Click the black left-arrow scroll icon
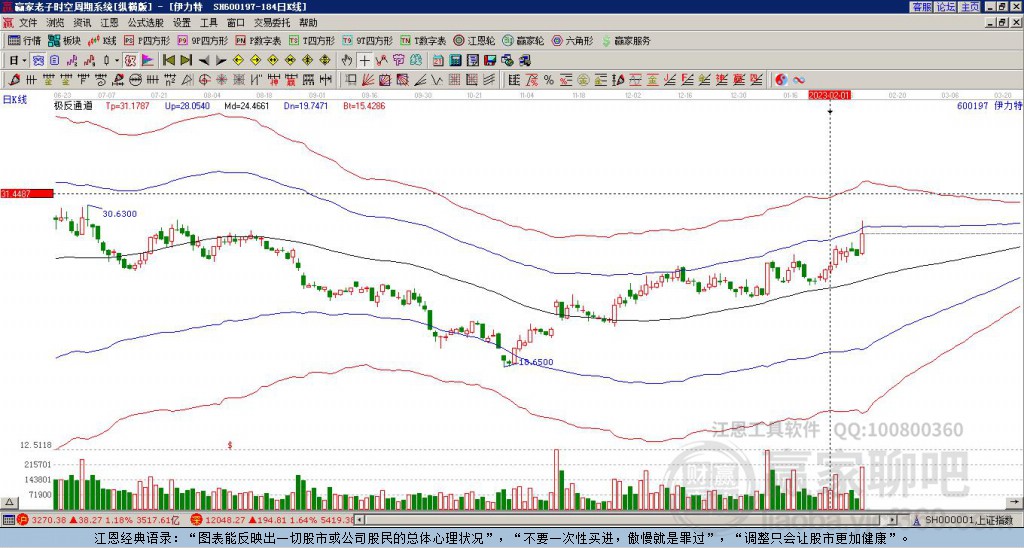This screenshot has width=1024, height=548. [x=204, y=61]
